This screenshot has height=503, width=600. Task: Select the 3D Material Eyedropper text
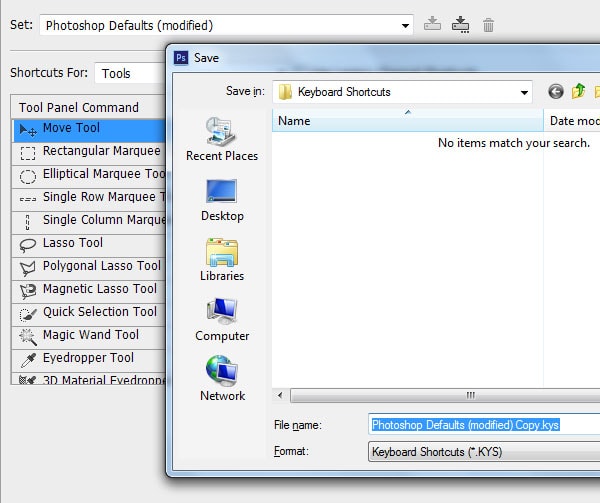(104, 379)
